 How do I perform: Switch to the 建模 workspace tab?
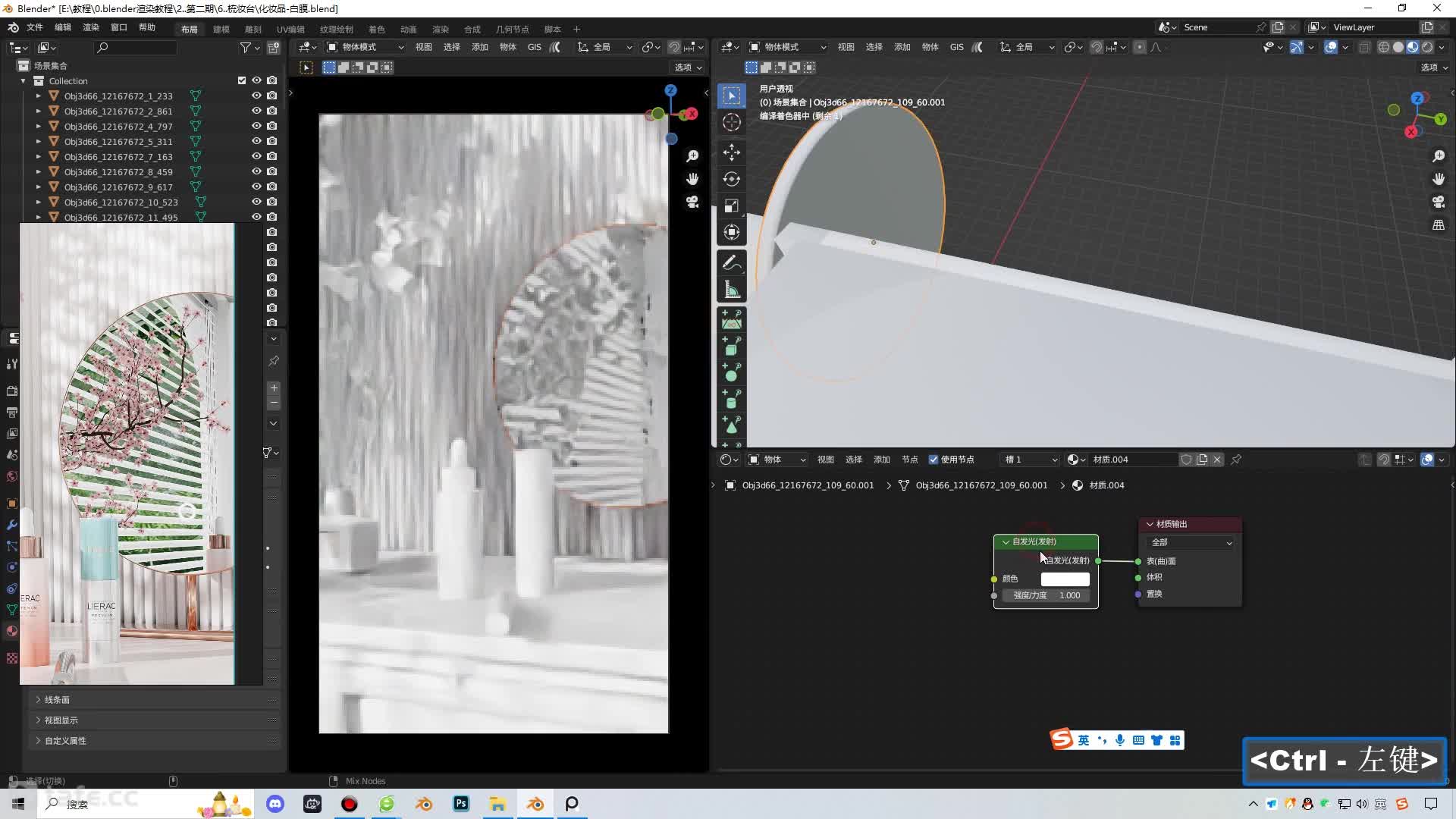221,29
